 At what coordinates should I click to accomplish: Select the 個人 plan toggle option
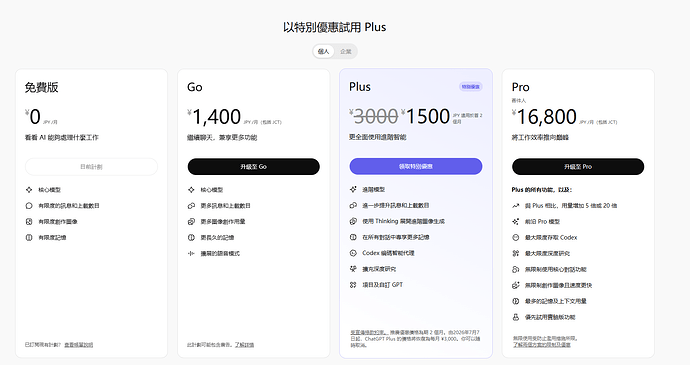coord(323,52)
